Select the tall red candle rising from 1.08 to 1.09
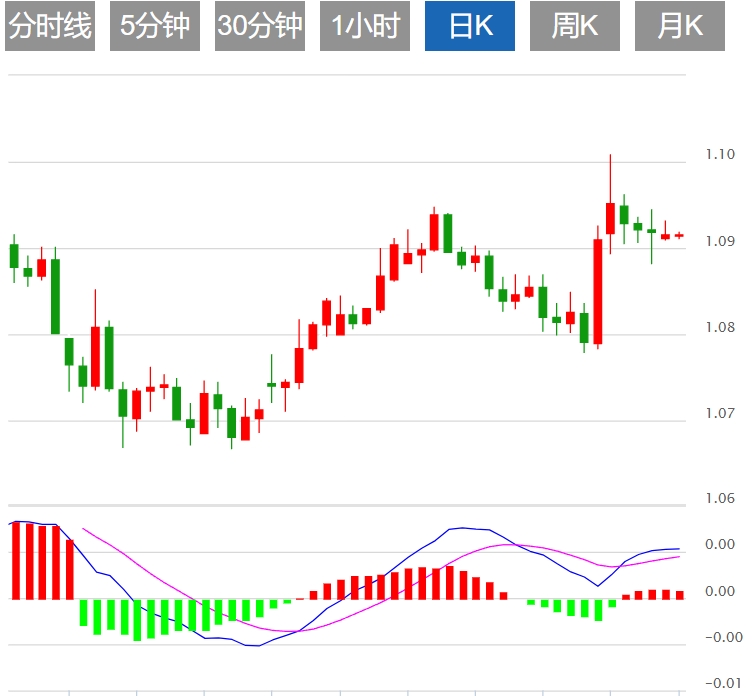The width and height of the screenshot is (755, 696). point(597,292)
